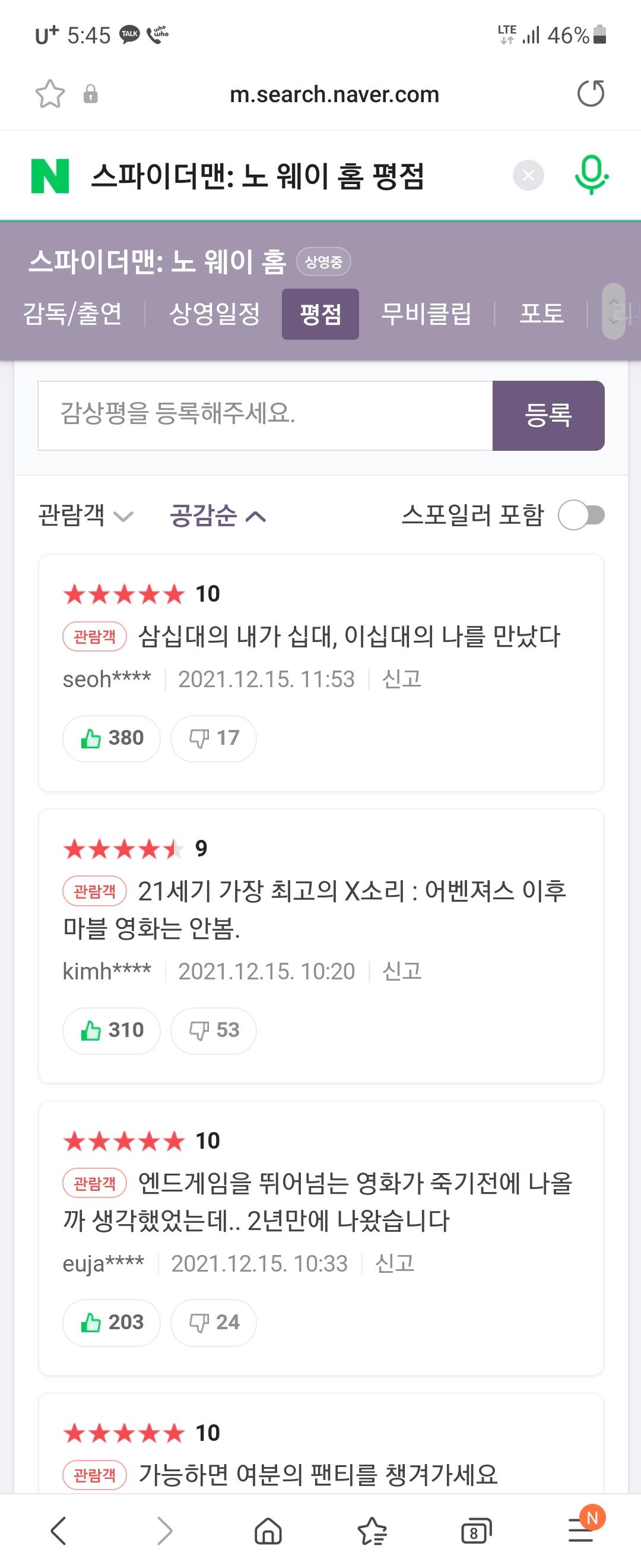Viewport: 641px width, 1568px height.
Task: Open browser tabs view showing 8 tabs
Action: click(x=476, y=1531)
